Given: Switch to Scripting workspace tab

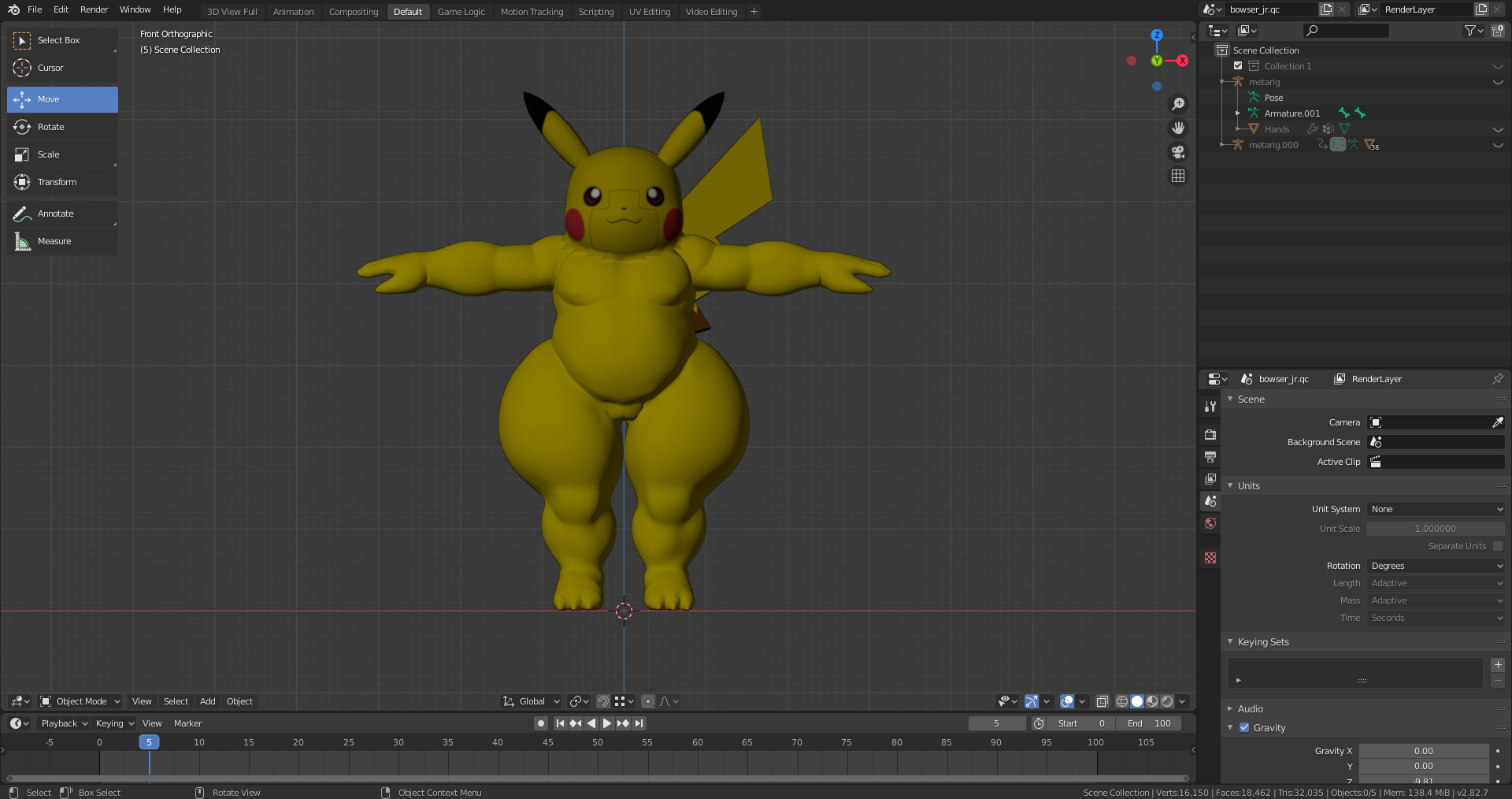Looking at the screenshot, I should pos(596,12).
